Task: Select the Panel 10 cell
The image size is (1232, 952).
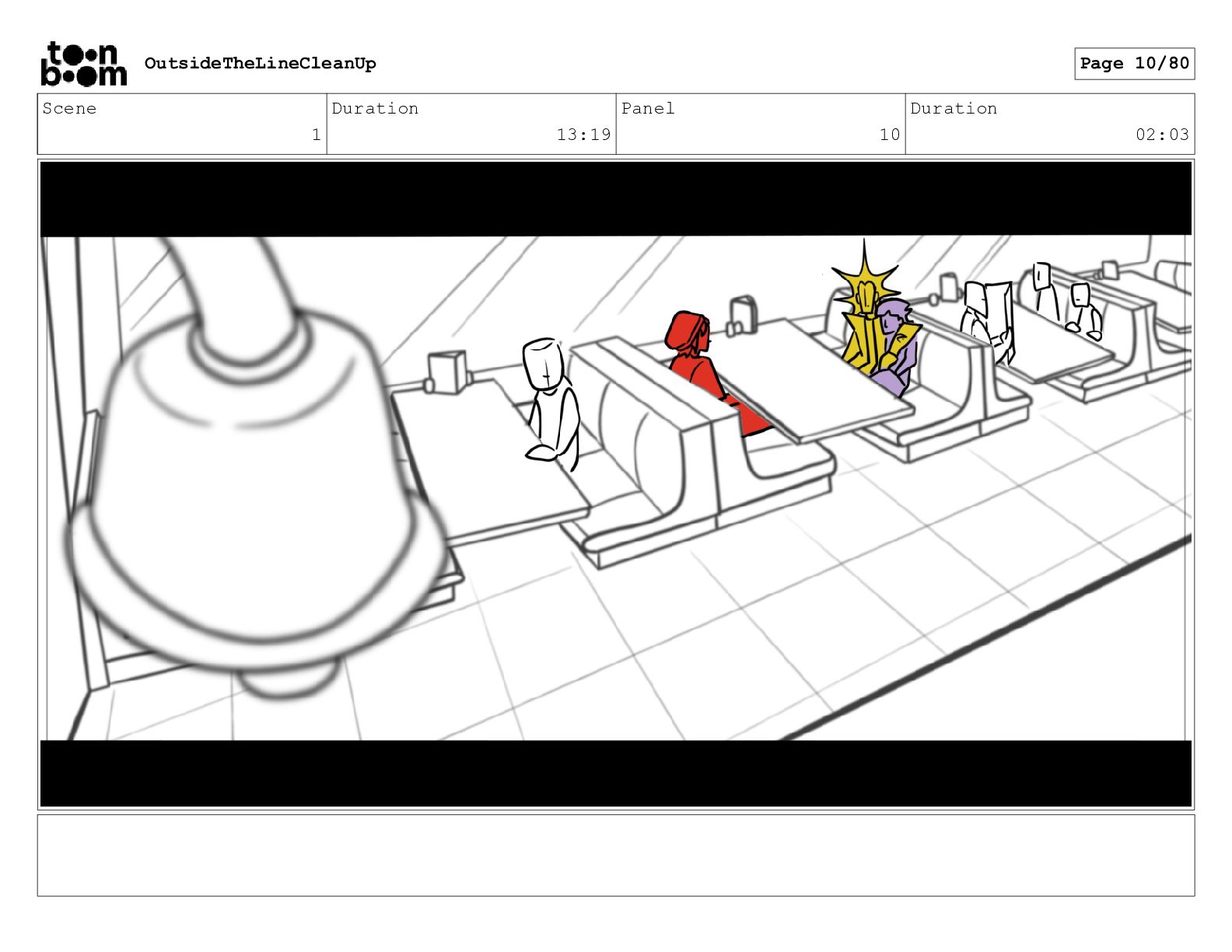Action: coord(761,124)
